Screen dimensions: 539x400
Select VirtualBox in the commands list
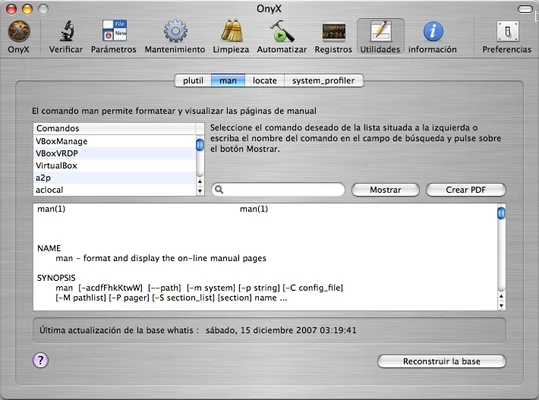[114, 166]
